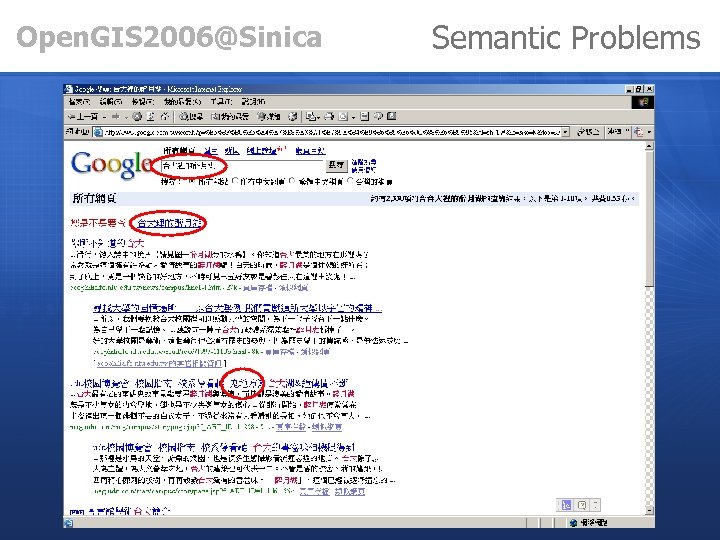Screen dimensions: 720x540
Task: Open the History pane toolbar icon
Action: click(292, 117)
